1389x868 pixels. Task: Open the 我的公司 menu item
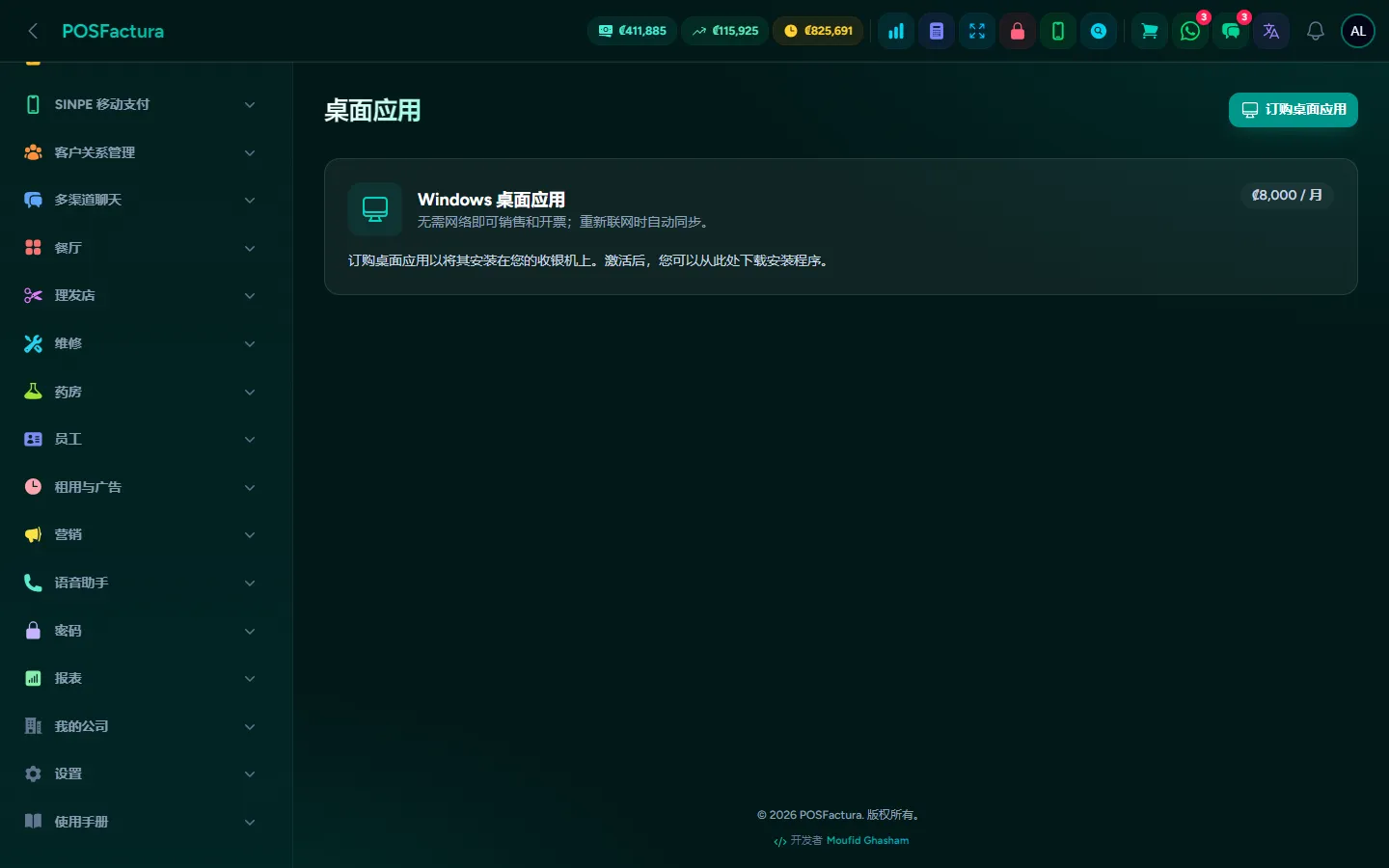tap(140, 726)
